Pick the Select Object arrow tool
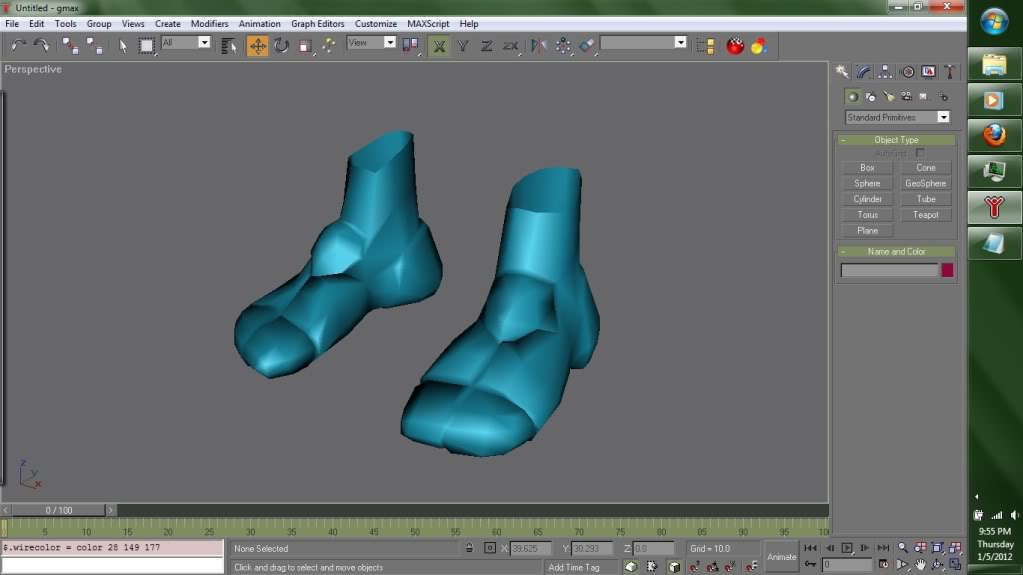This screenshot has height=575, width=1023. 123,46
